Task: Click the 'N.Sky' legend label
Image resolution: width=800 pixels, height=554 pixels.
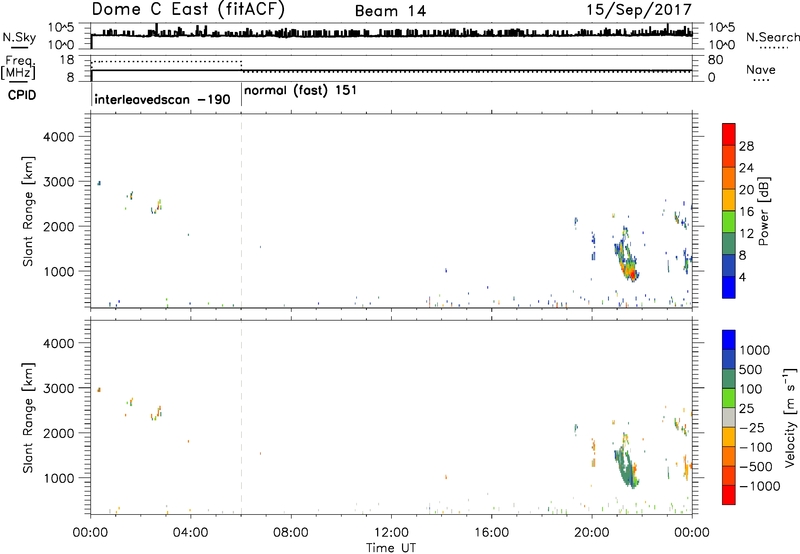Action: [19, 37]
